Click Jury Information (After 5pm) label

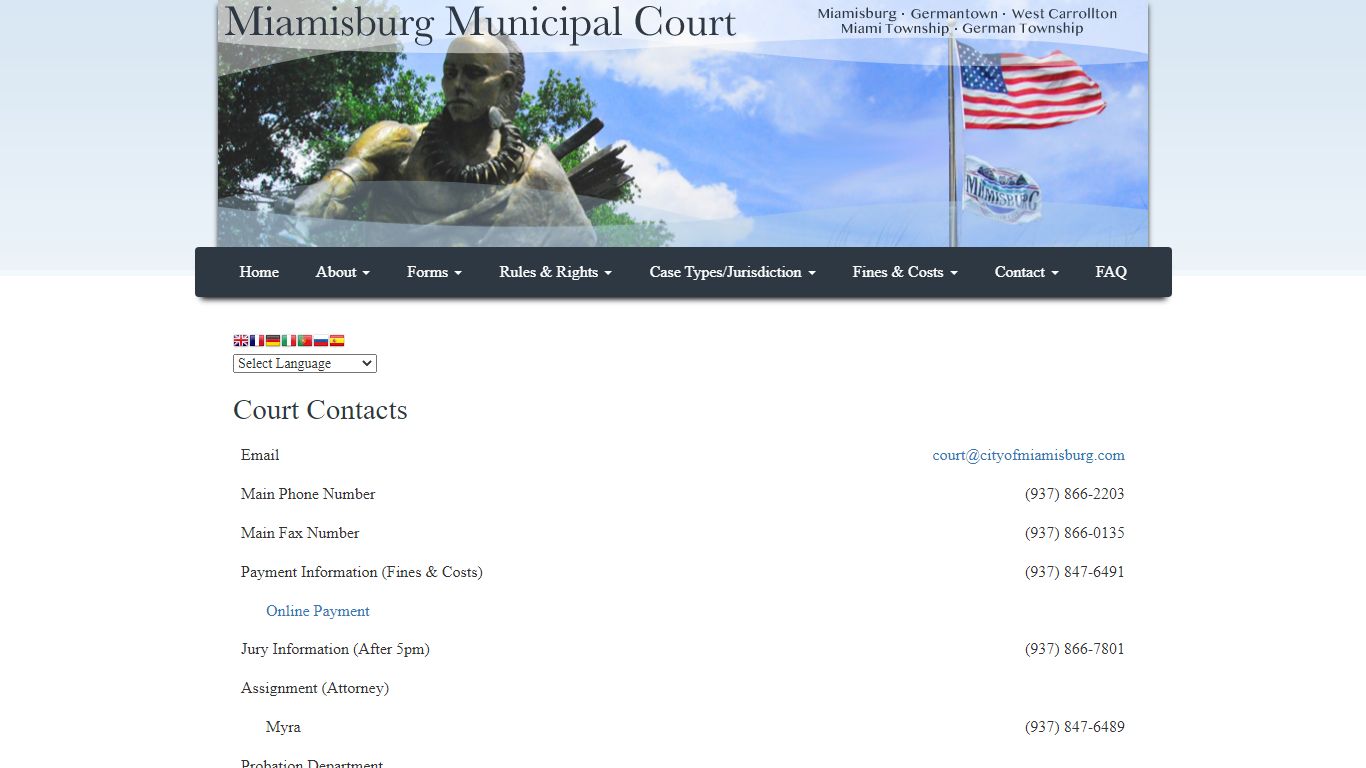[x=335, y=649]
